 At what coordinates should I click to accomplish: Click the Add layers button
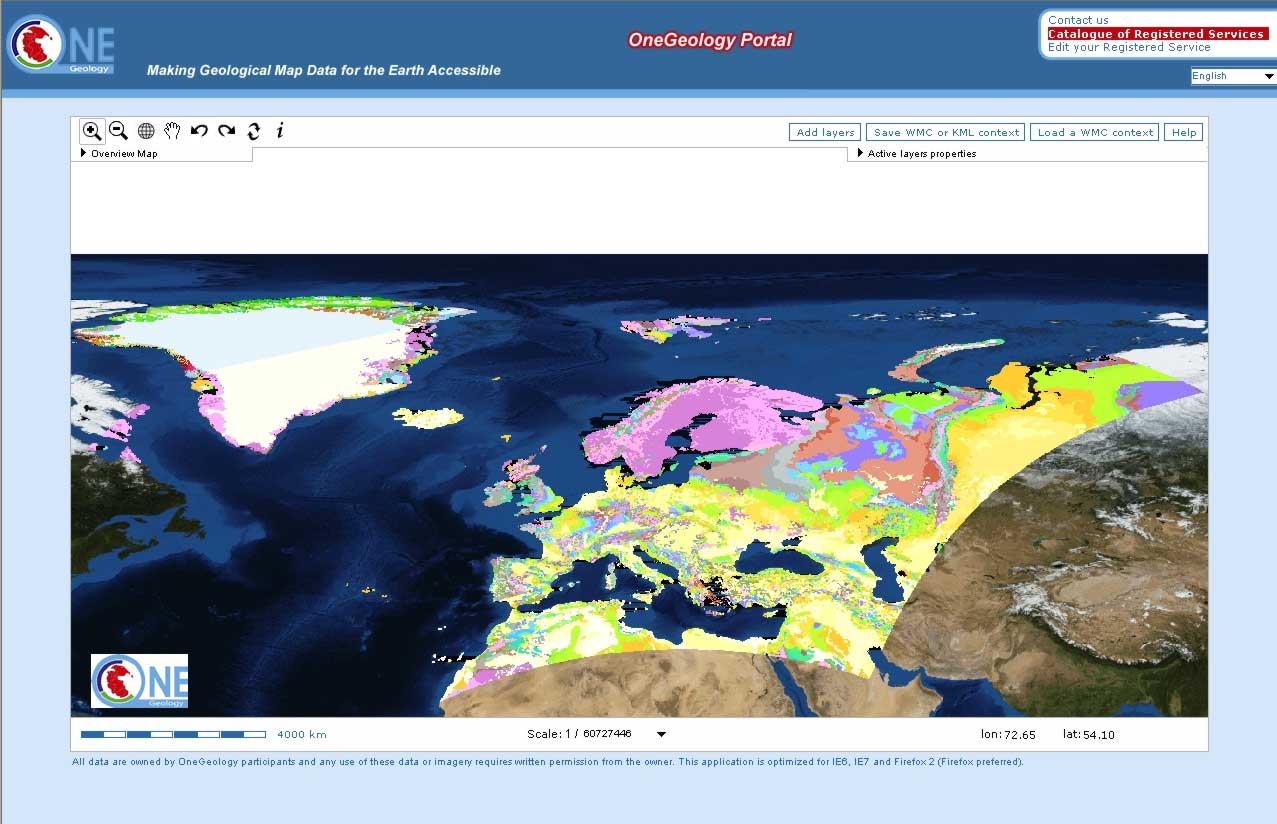click(825, 132)
